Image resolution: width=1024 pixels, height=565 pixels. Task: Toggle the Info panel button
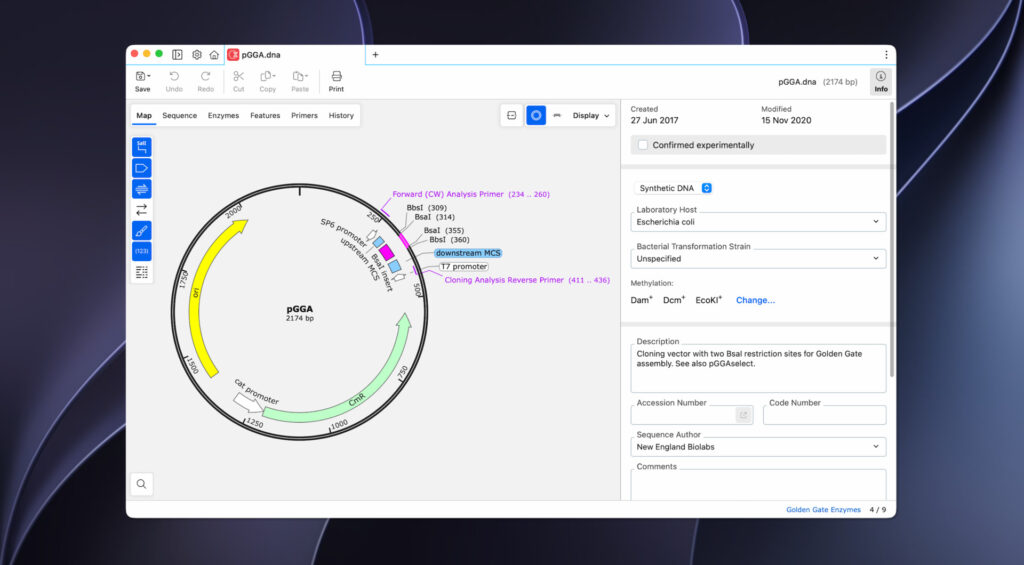click(x=881, y=82)
